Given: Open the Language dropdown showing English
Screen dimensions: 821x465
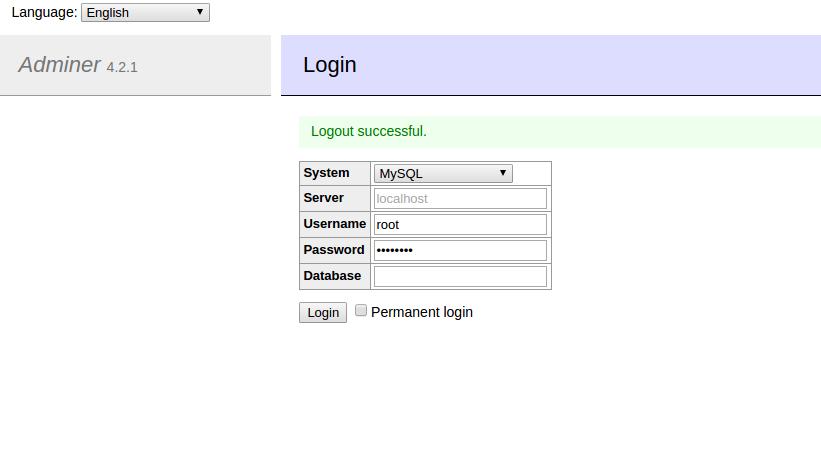Looking at the screenshot, I should (x=145, y=13).
